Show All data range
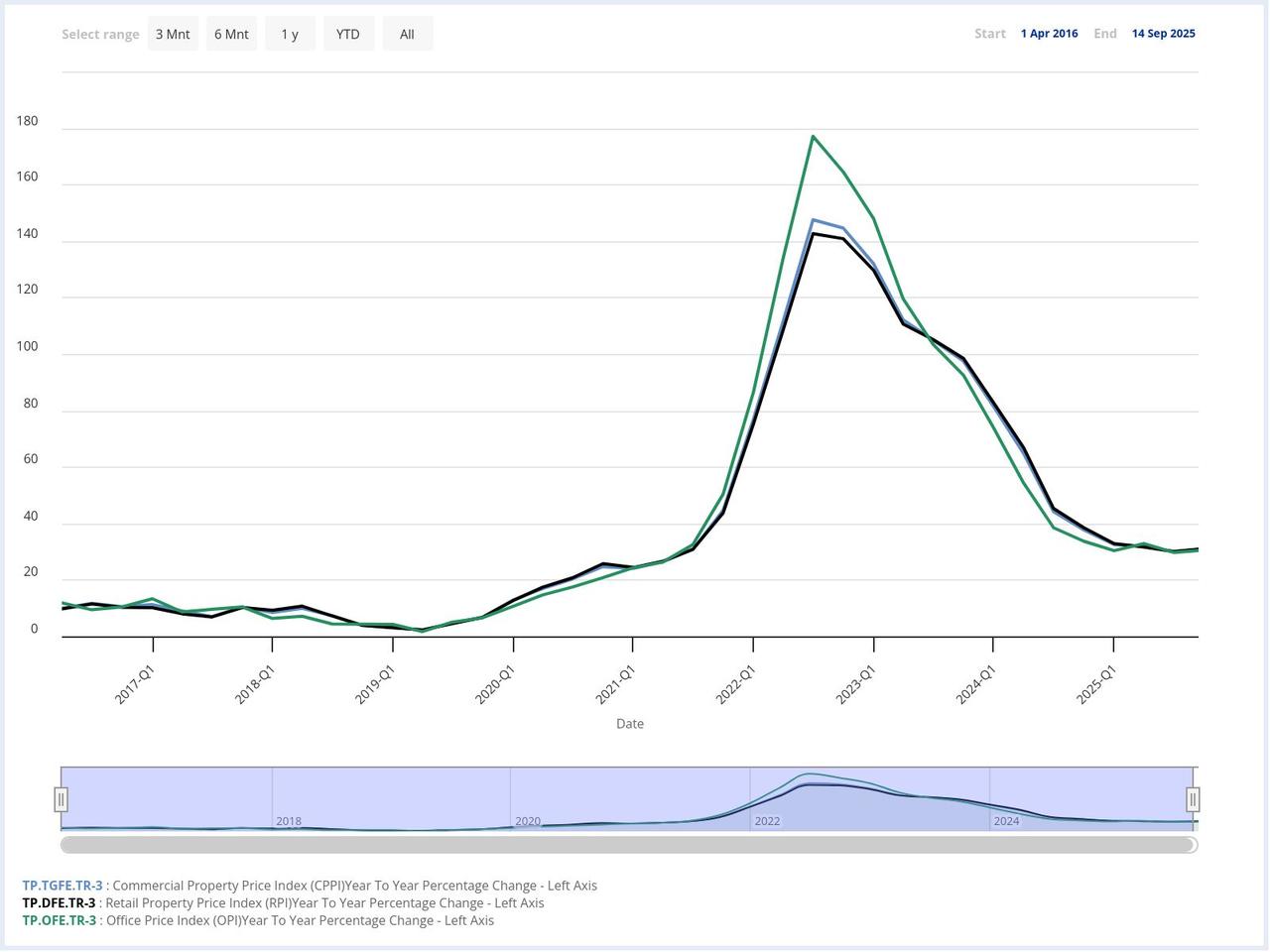Image resolution: width=1270 pixels, height=952 pixels. coord(407,34)
